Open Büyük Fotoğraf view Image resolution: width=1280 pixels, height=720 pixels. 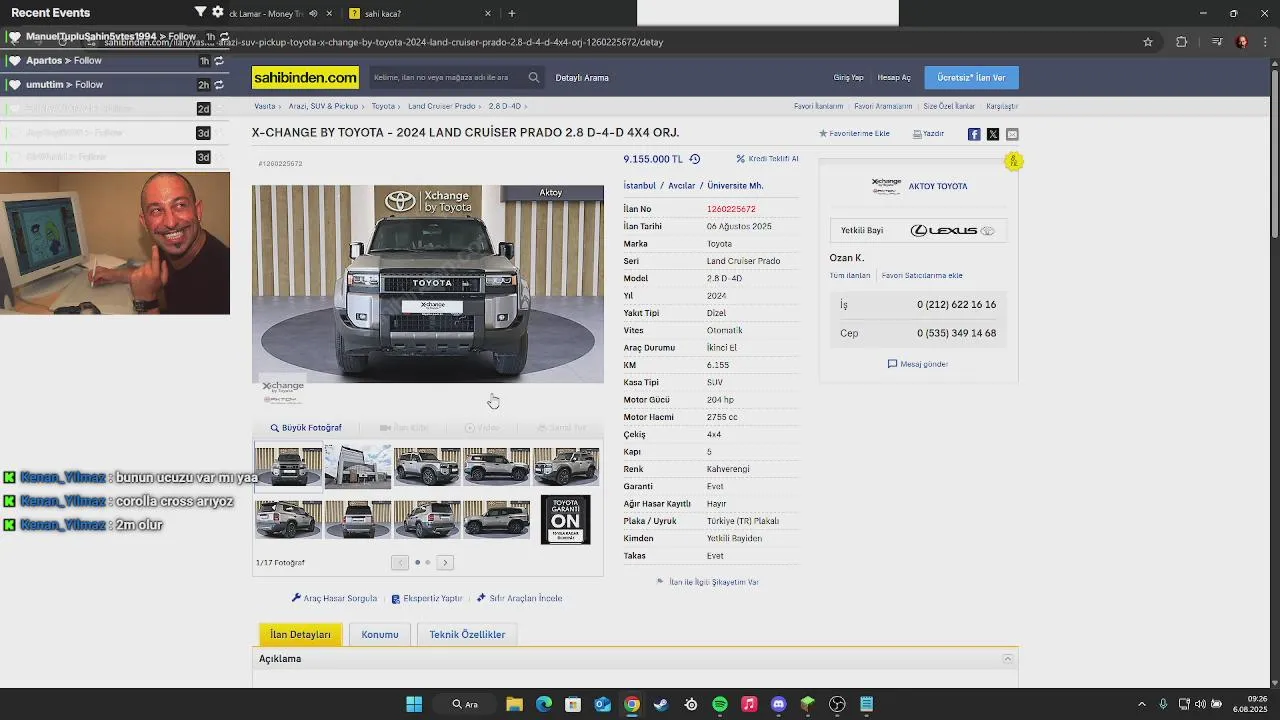click(x=306, y=428)
